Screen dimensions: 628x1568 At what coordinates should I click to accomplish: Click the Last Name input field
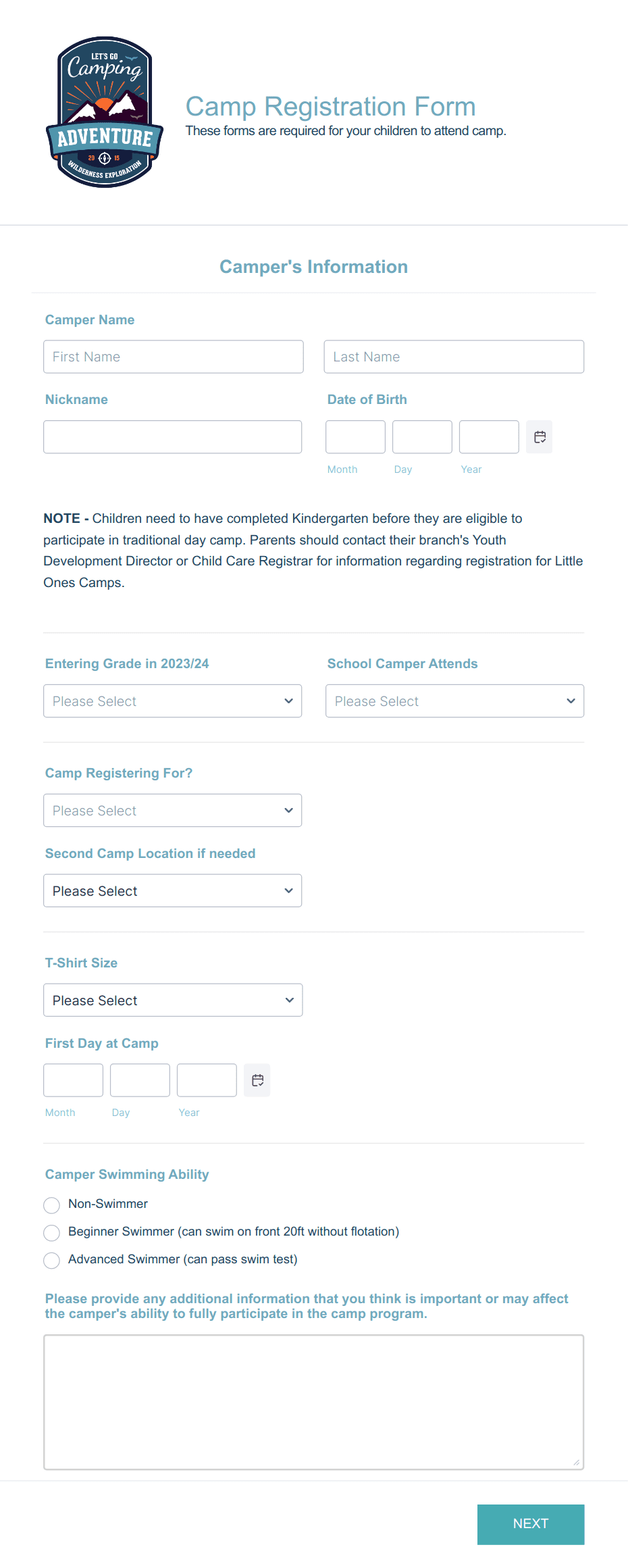coord(454,356)
